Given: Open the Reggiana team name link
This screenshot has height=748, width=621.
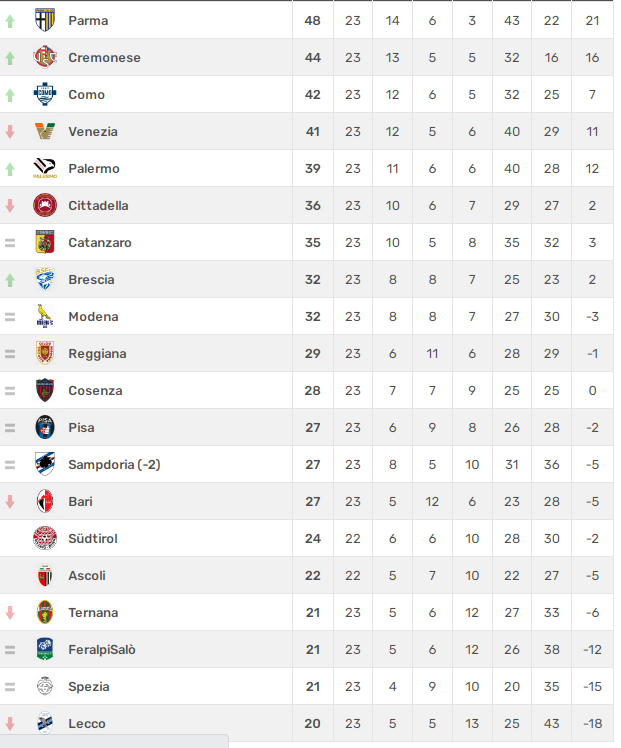Looking at the screenshot, I should coord(97,354).
